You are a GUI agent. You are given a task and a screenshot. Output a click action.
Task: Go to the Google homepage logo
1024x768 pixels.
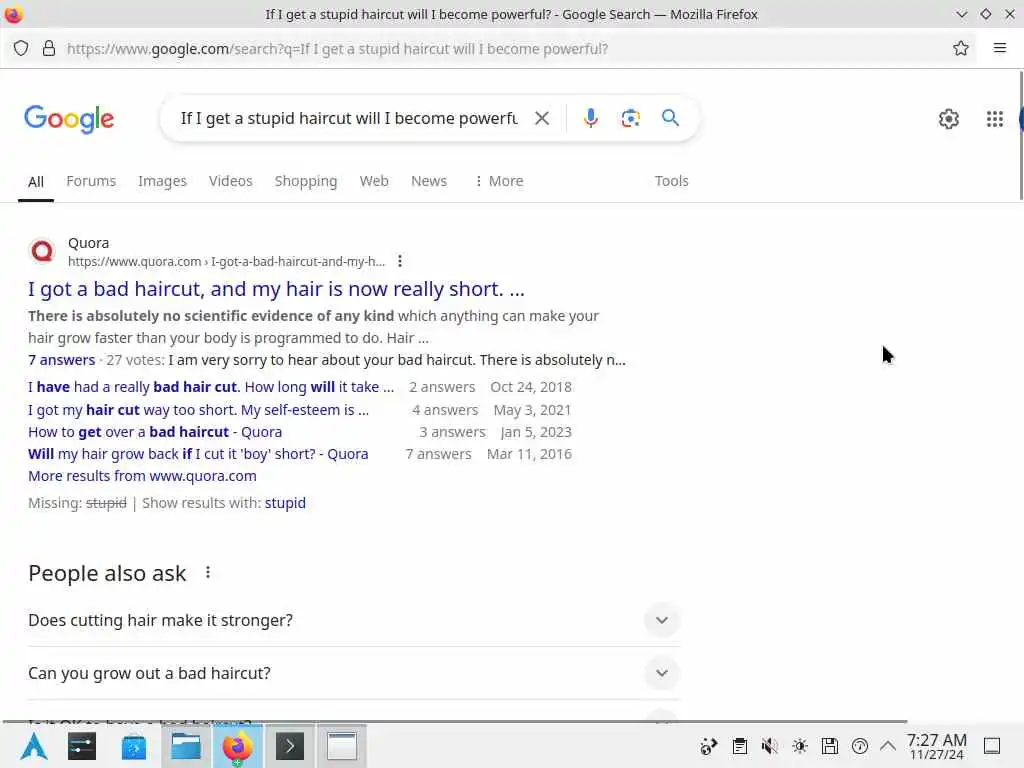69,119
